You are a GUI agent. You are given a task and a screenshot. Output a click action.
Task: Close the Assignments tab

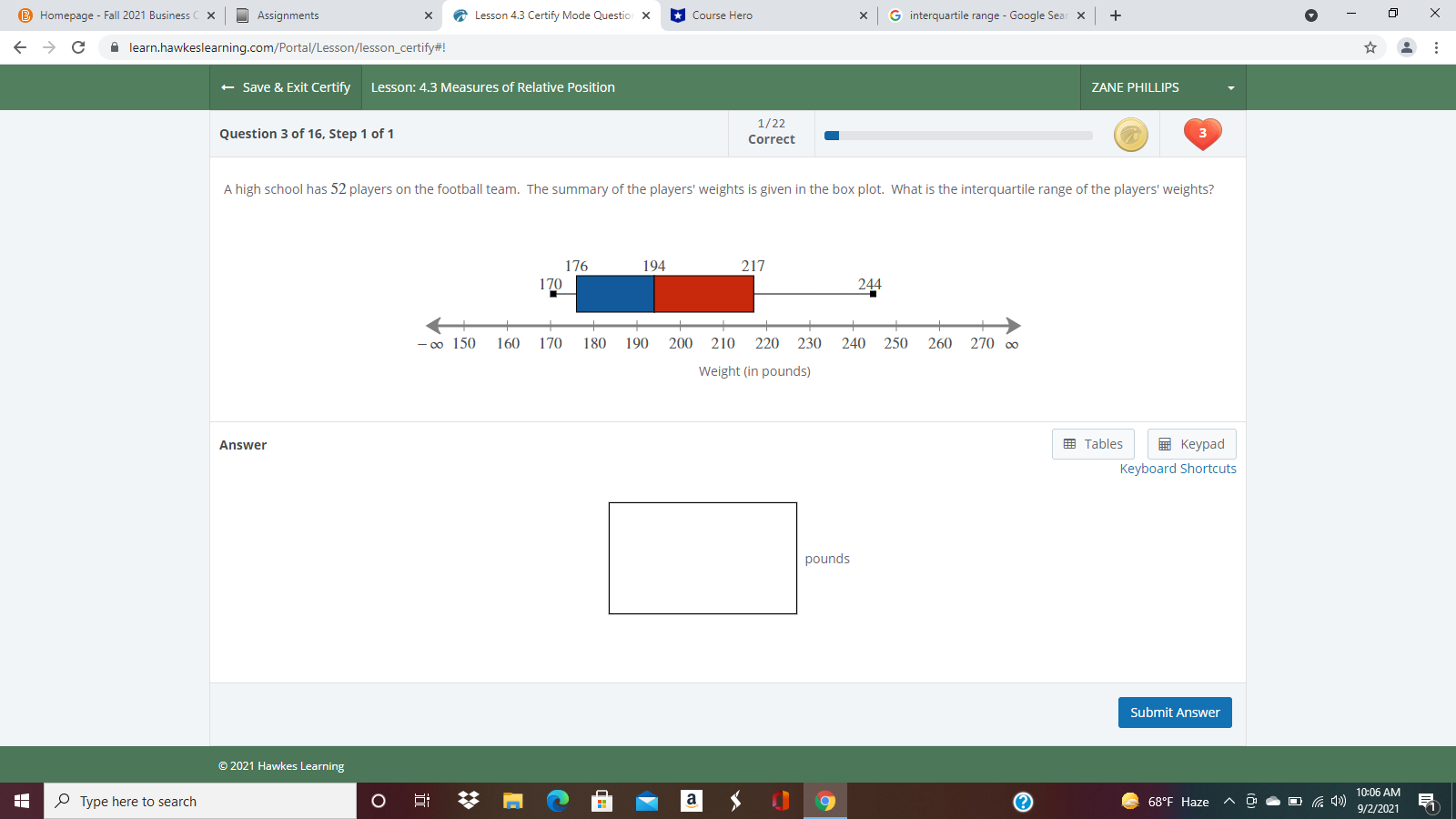429,15
